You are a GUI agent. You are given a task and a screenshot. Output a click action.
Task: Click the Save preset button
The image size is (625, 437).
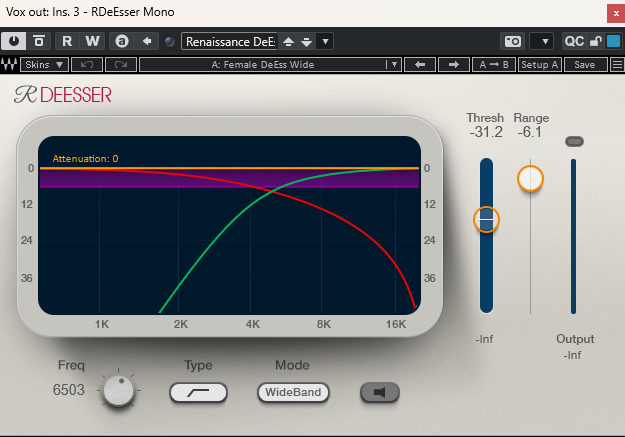[584, 65]
